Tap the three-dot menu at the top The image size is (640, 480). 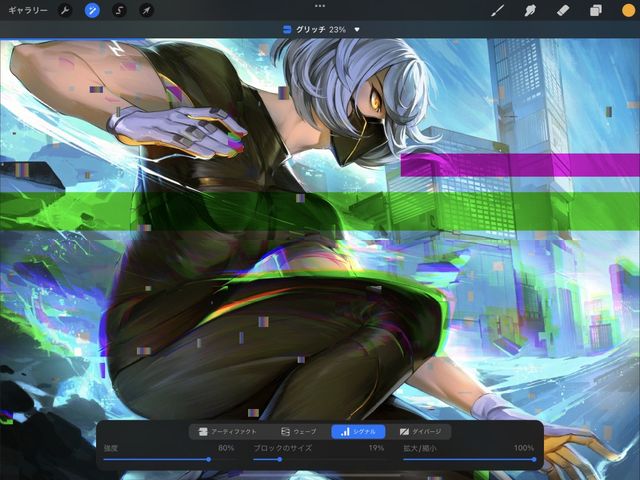point(320,6)
